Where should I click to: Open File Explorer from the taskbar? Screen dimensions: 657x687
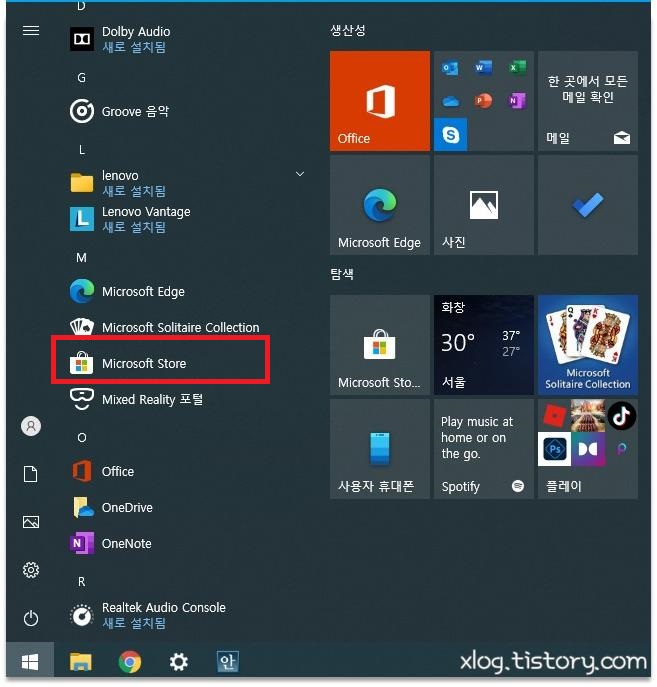tap(81, 662)
